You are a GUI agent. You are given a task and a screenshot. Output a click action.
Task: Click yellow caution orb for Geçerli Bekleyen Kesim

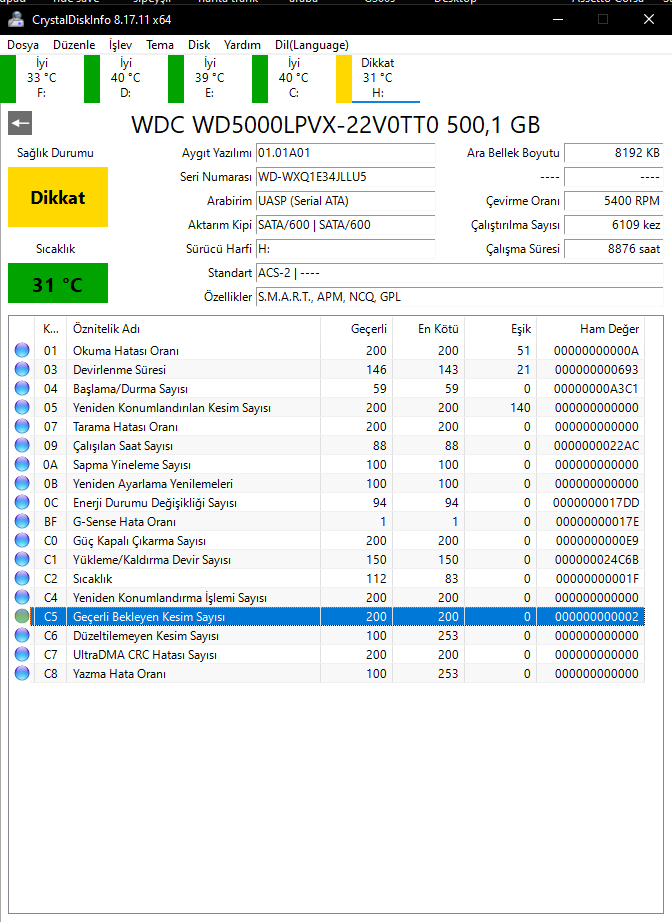click(22, 616)
